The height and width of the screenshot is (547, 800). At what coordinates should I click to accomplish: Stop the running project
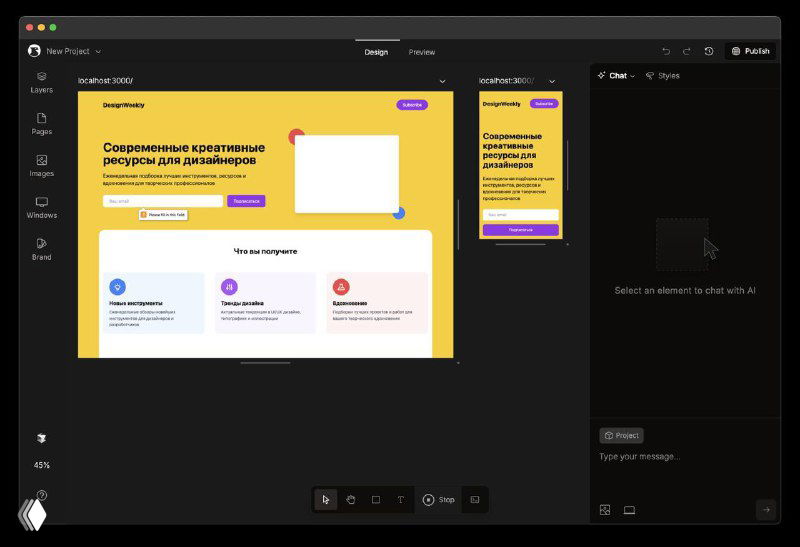tap(438, 500)
